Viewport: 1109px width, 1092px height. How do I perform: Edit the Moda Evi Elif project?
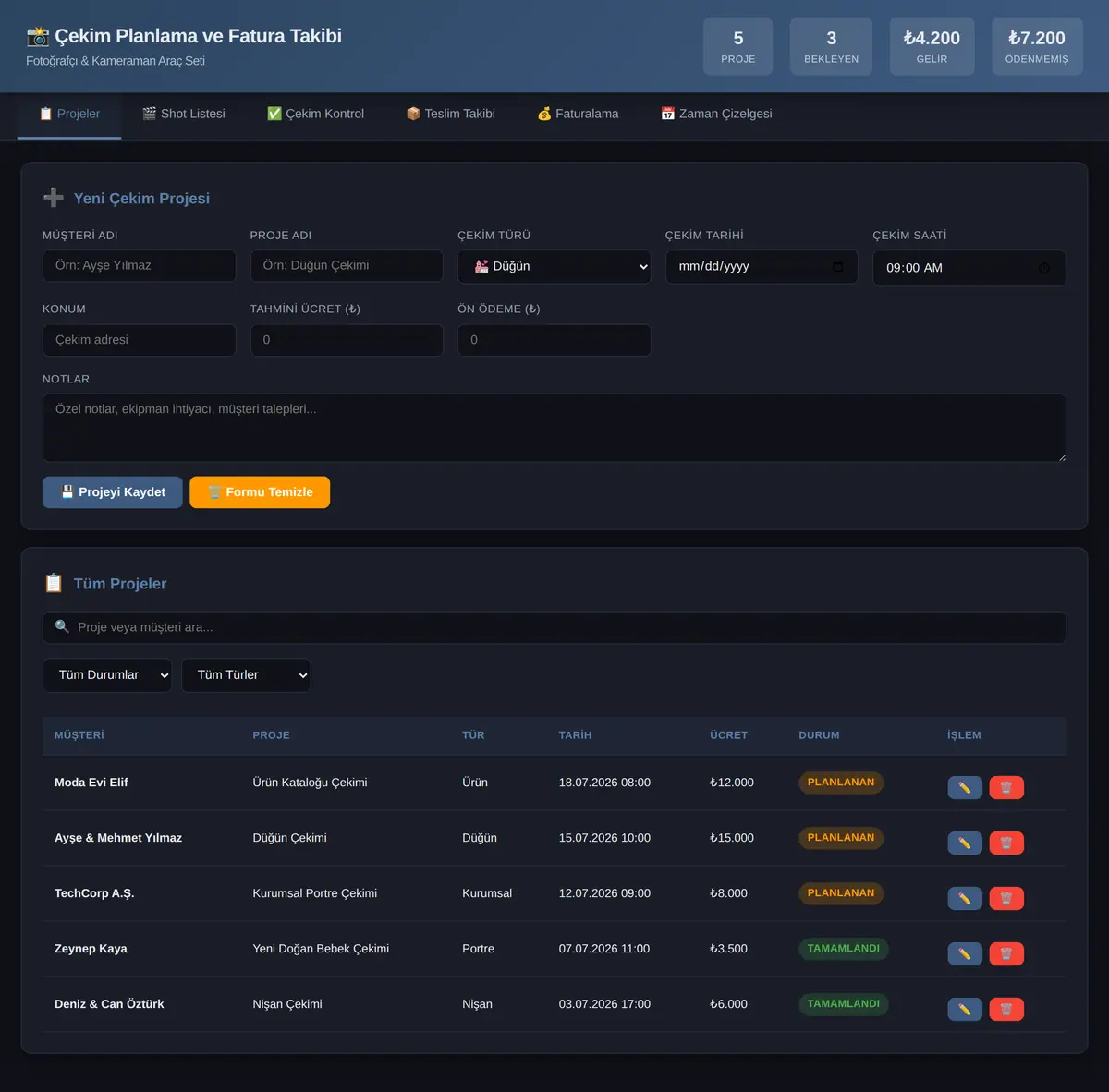click(x=965, y=787)
